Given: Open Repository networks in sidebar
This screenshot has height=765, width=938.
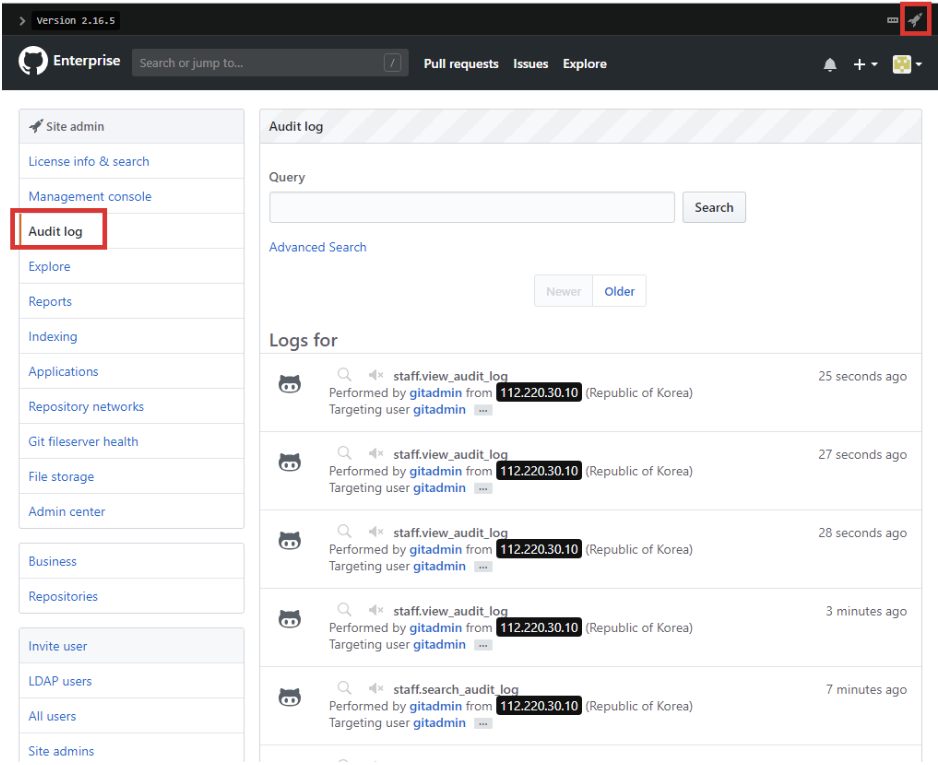Looking at the screenshot, I should point(86,407).
